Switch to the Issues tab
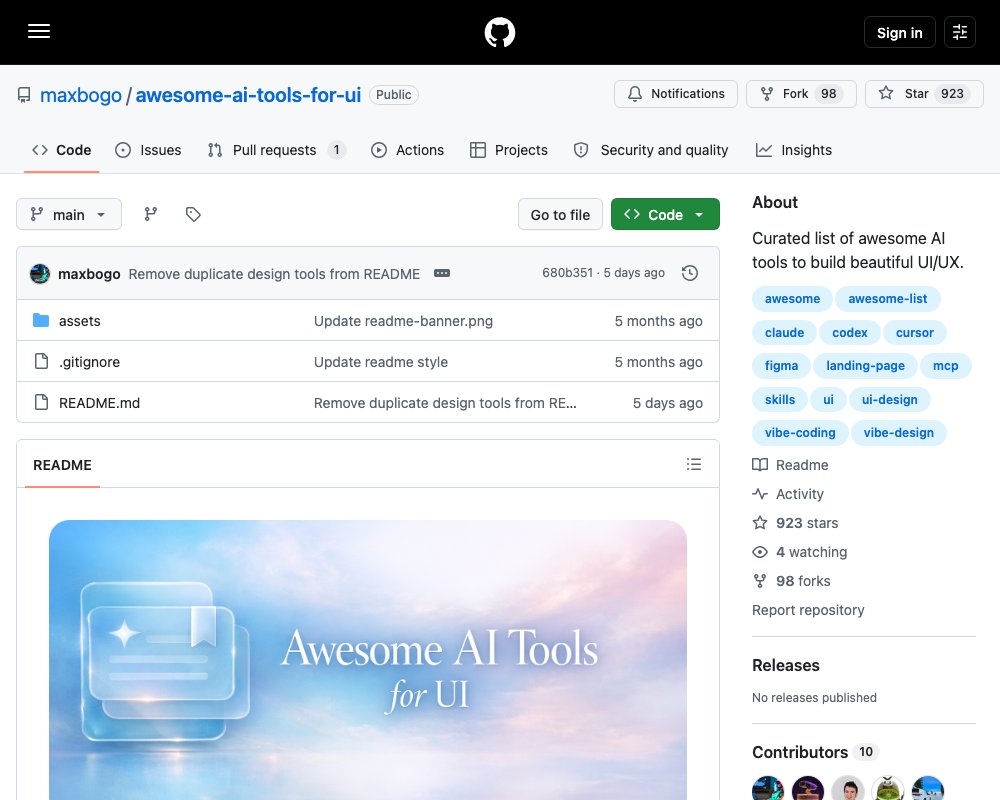Screen dimensions: 1000x800 (148, 150)
